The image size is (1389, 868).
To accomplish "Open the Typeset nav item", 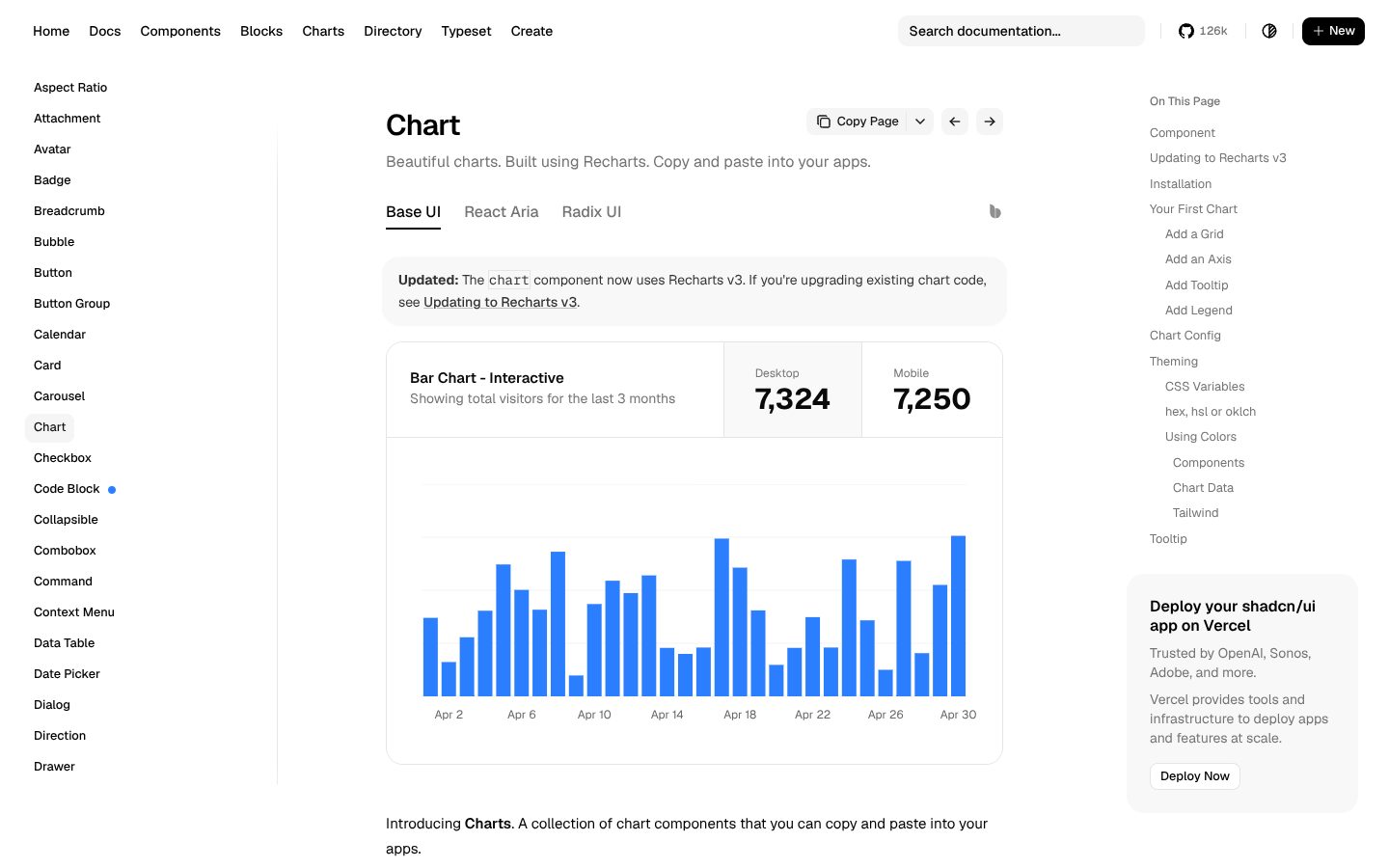I will (x=466, y=31).
